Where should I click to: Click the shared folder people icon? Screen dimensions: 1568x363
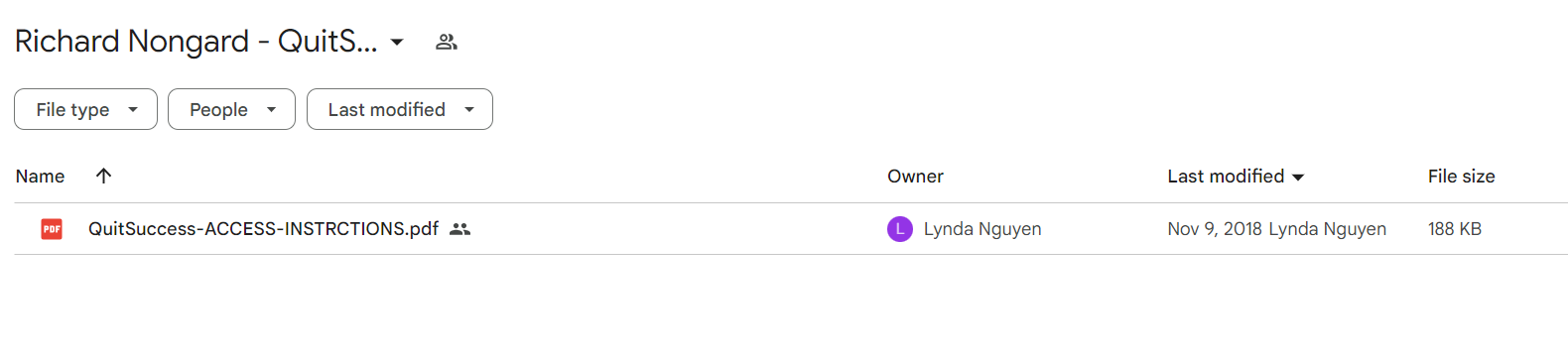[x=447, y=42]
